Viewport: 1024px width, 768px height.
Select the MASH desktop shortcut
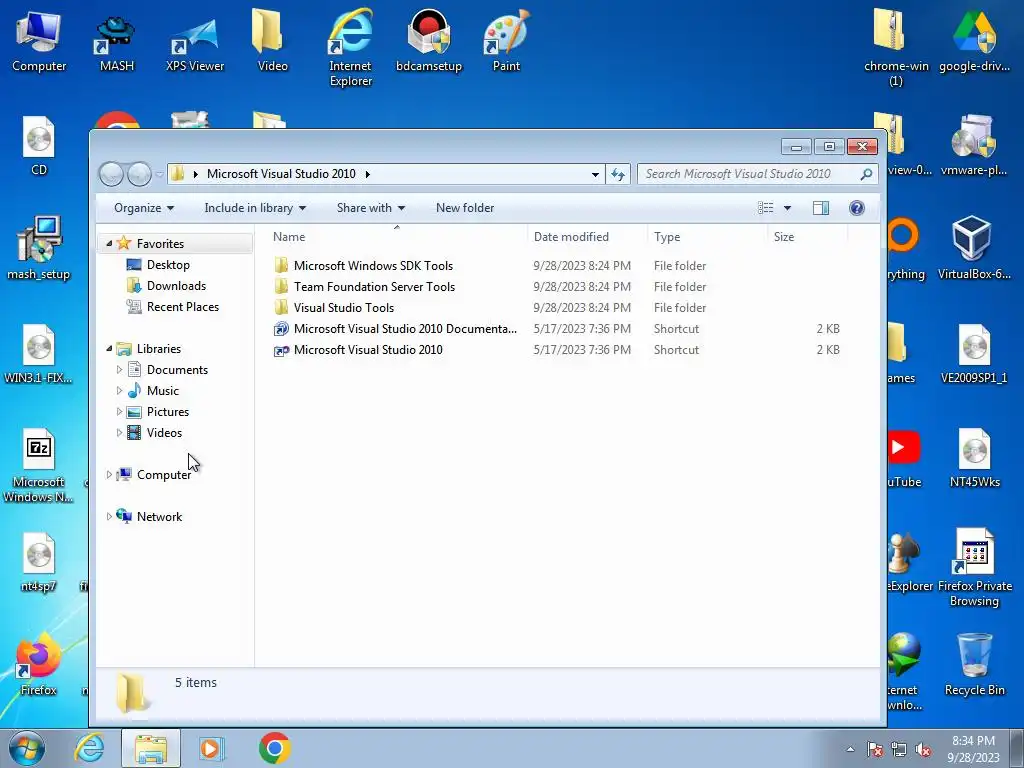pos(116,43)
